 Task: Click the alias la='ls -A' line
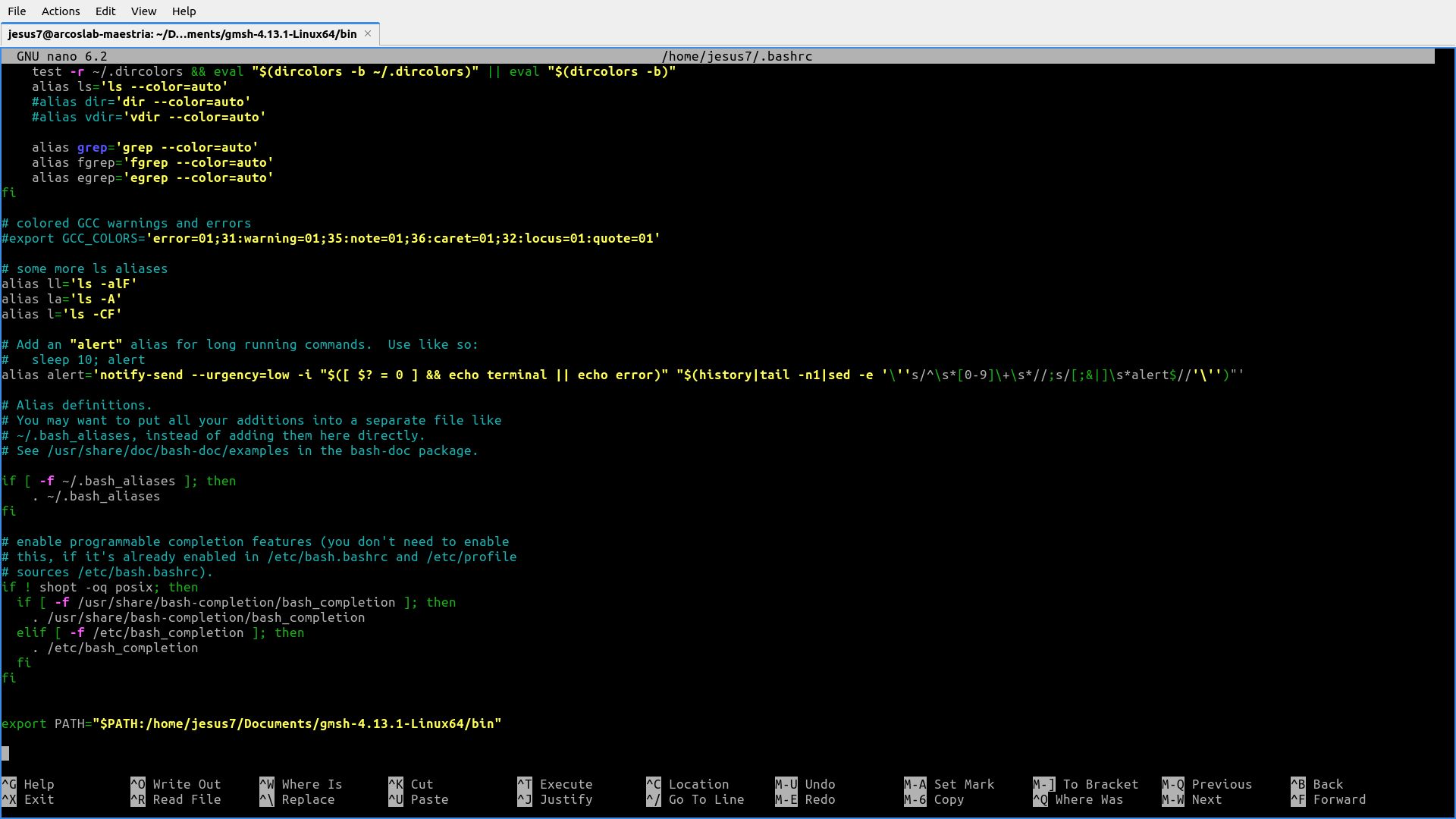coord(62,299)
